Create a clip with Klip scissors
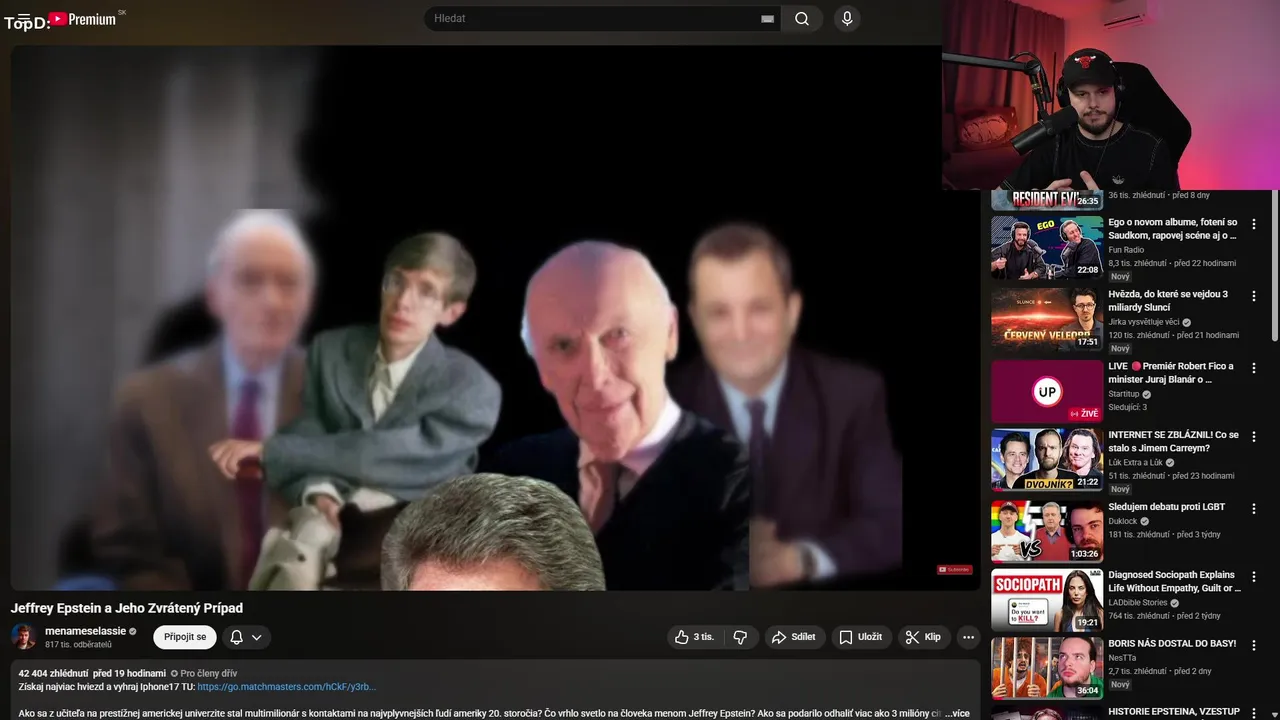This screenshot has height=720, width=1280. [924, 637]
